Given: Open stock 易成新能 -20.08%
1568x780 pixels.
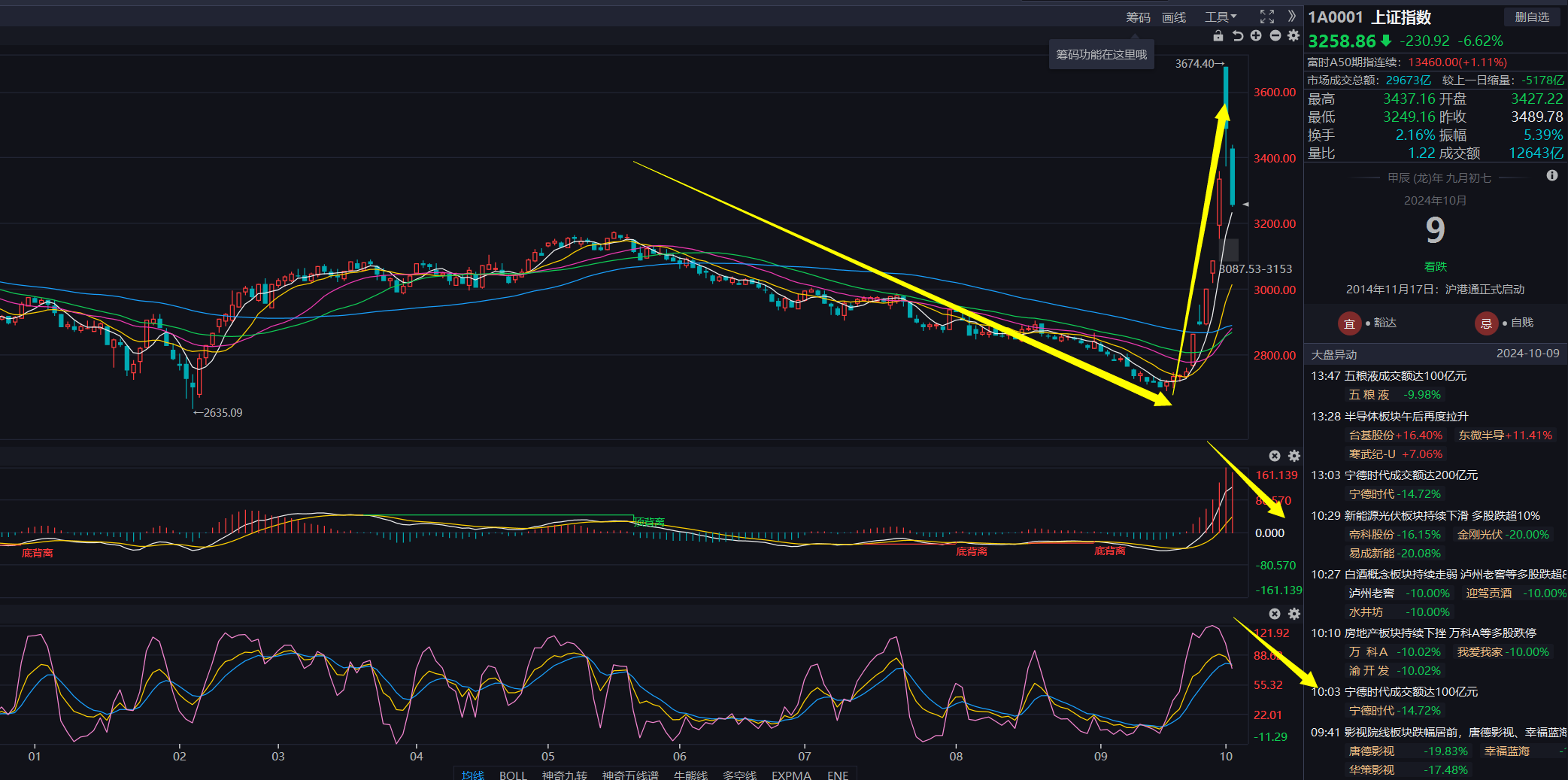Looking at the screenshot, I should coord(1394,554).
